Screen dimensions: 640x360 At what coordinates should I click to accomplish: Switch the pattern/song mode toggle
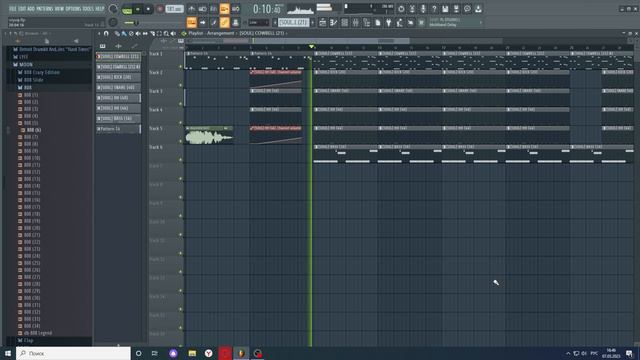(127, 9)
